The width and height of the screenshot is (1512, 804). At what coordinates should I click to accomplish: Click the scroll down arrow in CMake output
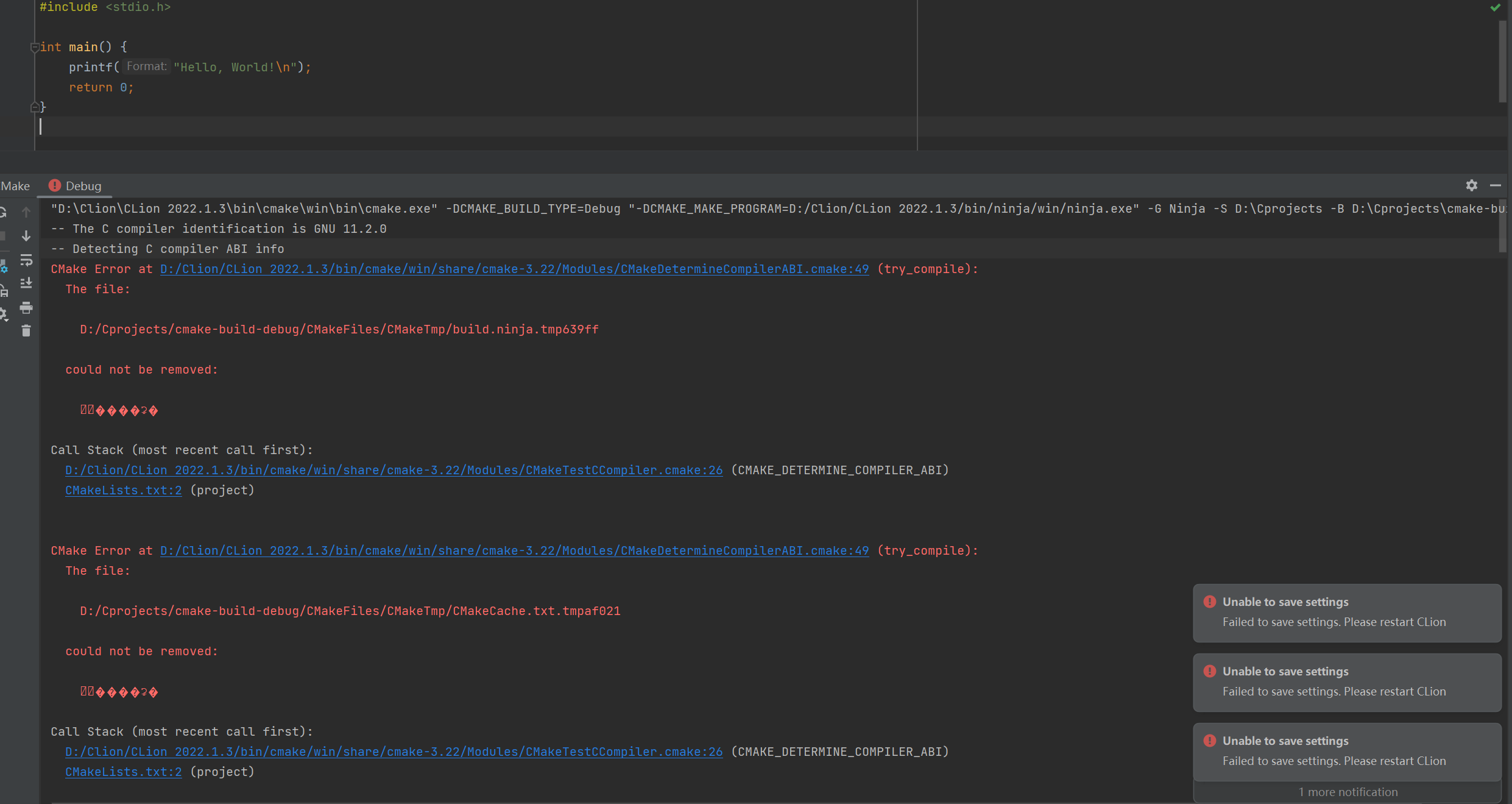pos(26,236)
